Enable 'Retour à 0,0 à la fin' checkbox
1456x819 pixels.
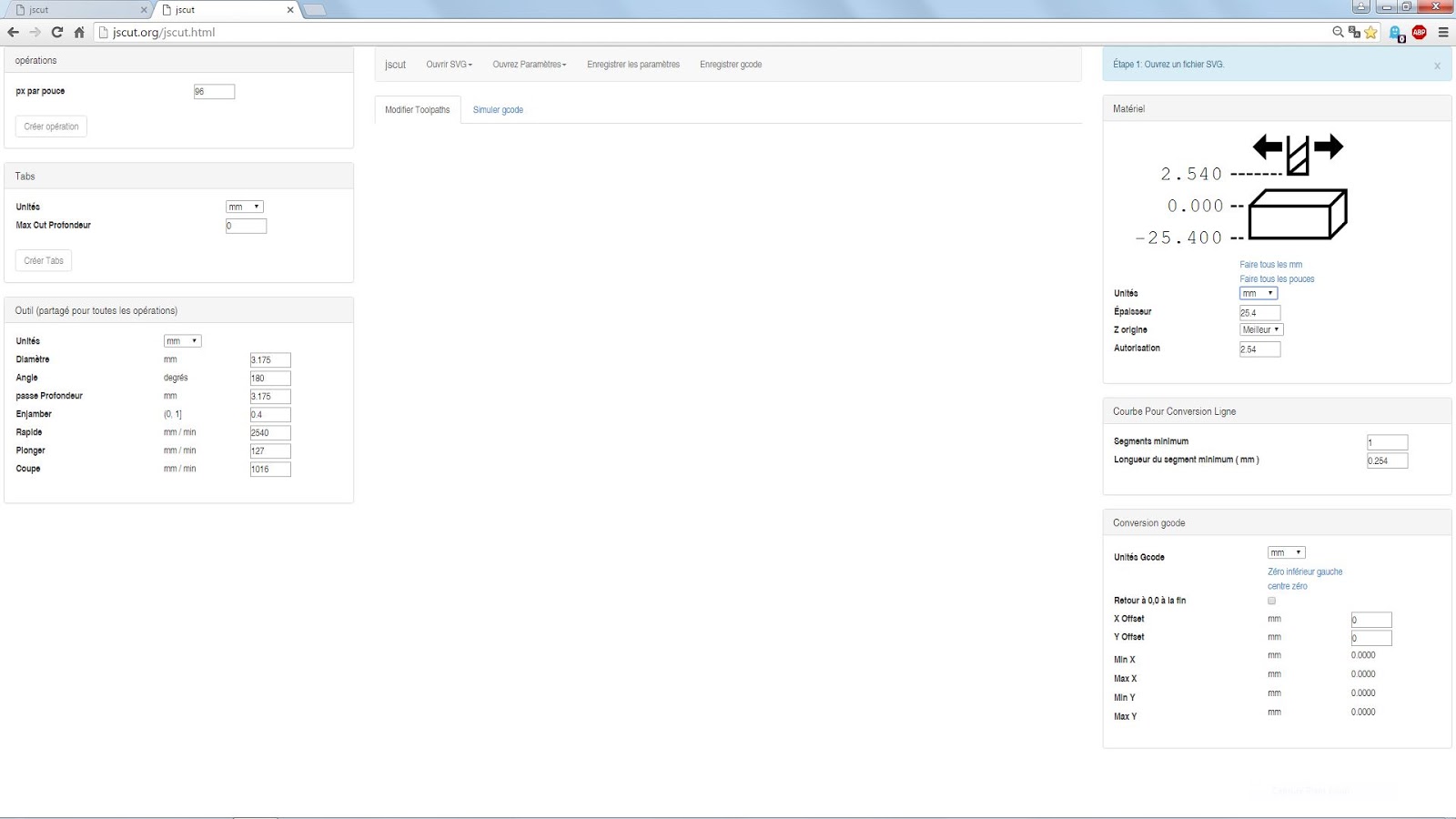coord(1270,601)
